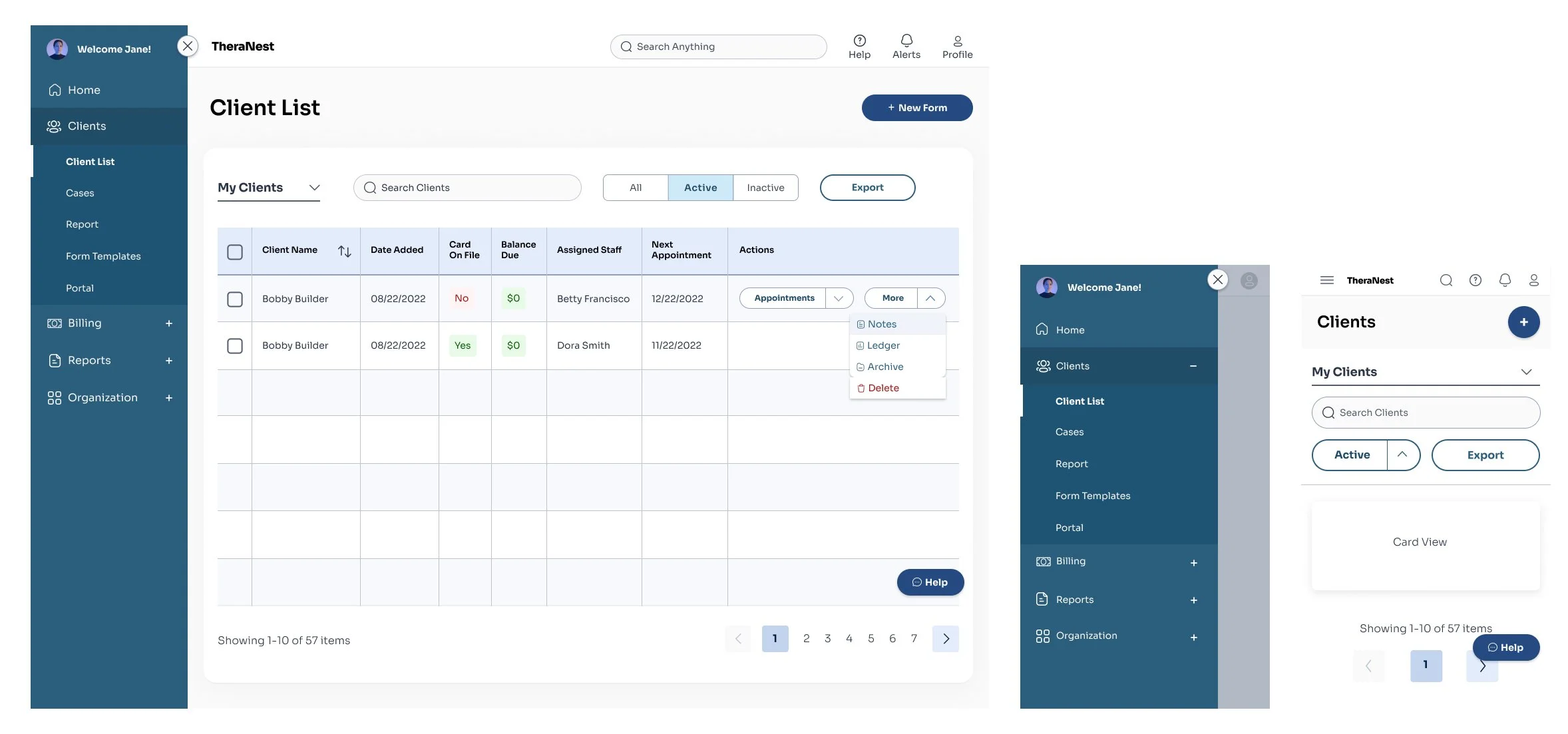Click the round plus button beside Clients title
This screenshot has height=734, width=1568.
click(1523, 322)
